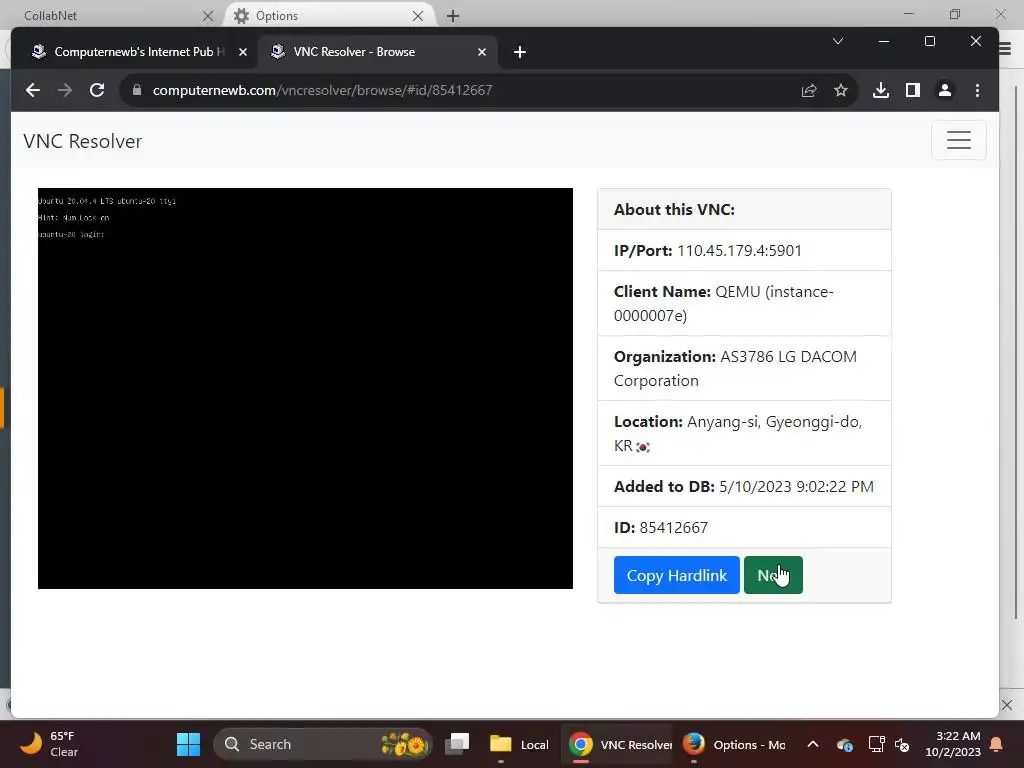
Task: Open background Firefox hamburger menu
Action: pyautogui.click(x=1006, y=49)
